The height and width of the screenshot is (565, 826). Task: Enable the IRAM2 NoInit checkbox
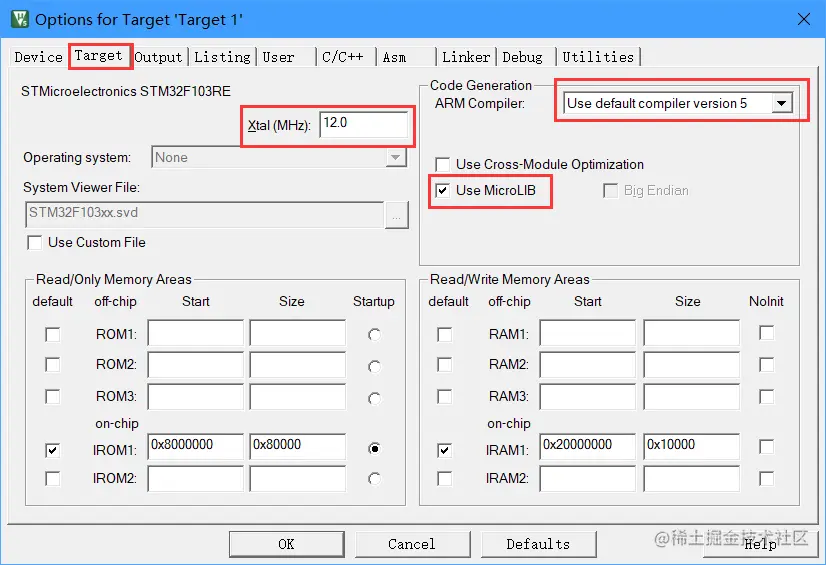pos(766,479)
